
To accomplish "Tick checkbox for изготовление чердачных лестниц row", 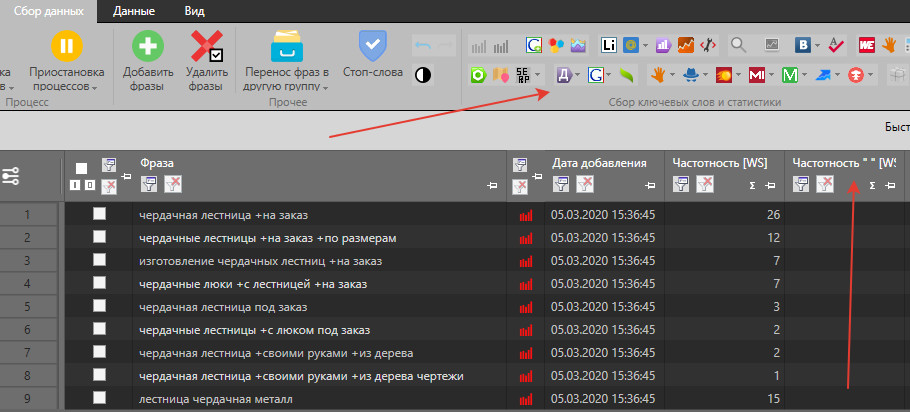I will 99,260.
